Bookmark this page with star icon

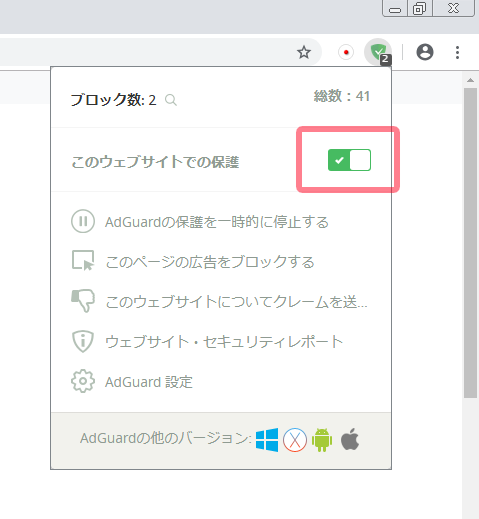(304, 52)
